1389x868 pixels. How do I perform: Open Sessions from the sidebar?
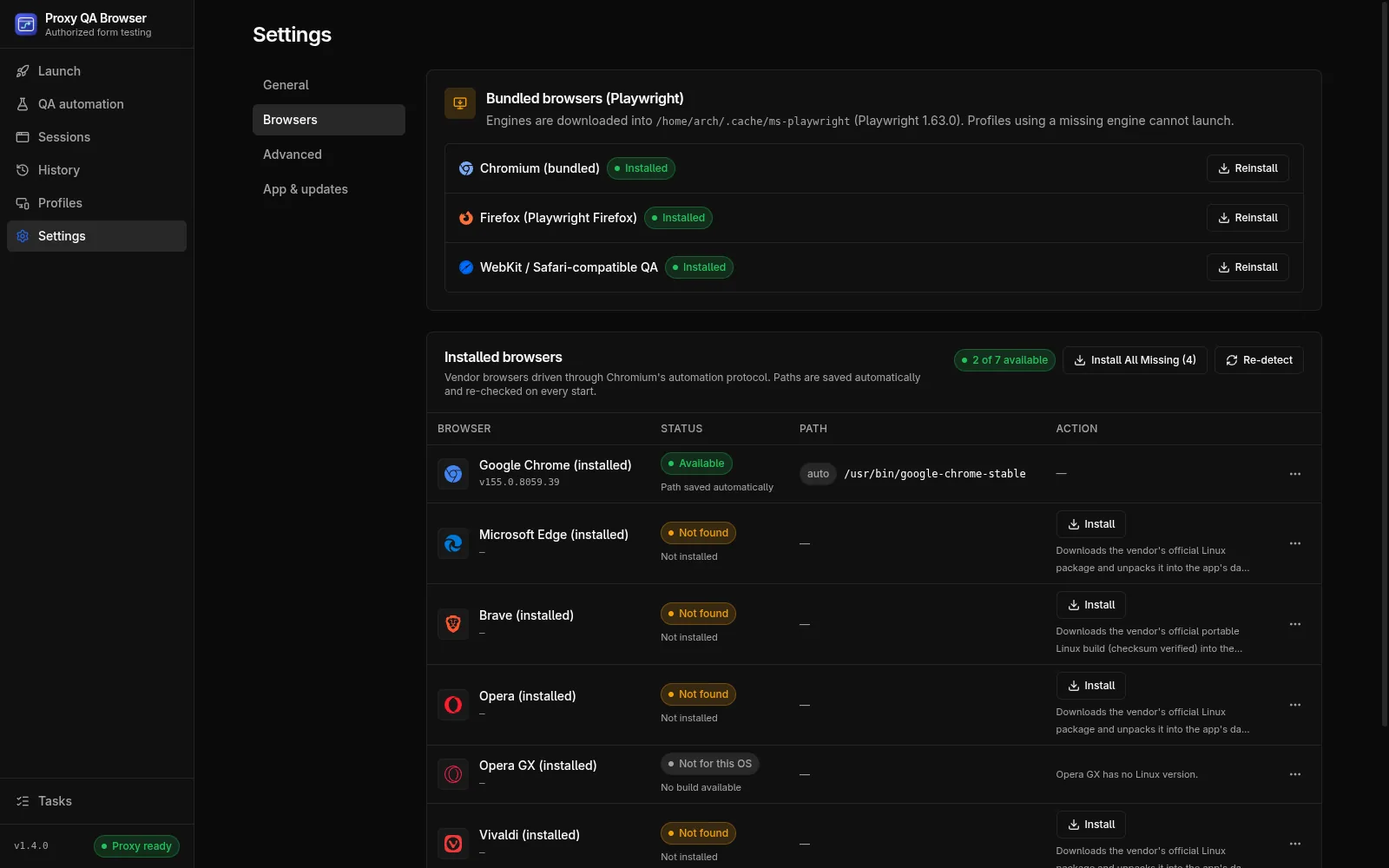point(96,137)
